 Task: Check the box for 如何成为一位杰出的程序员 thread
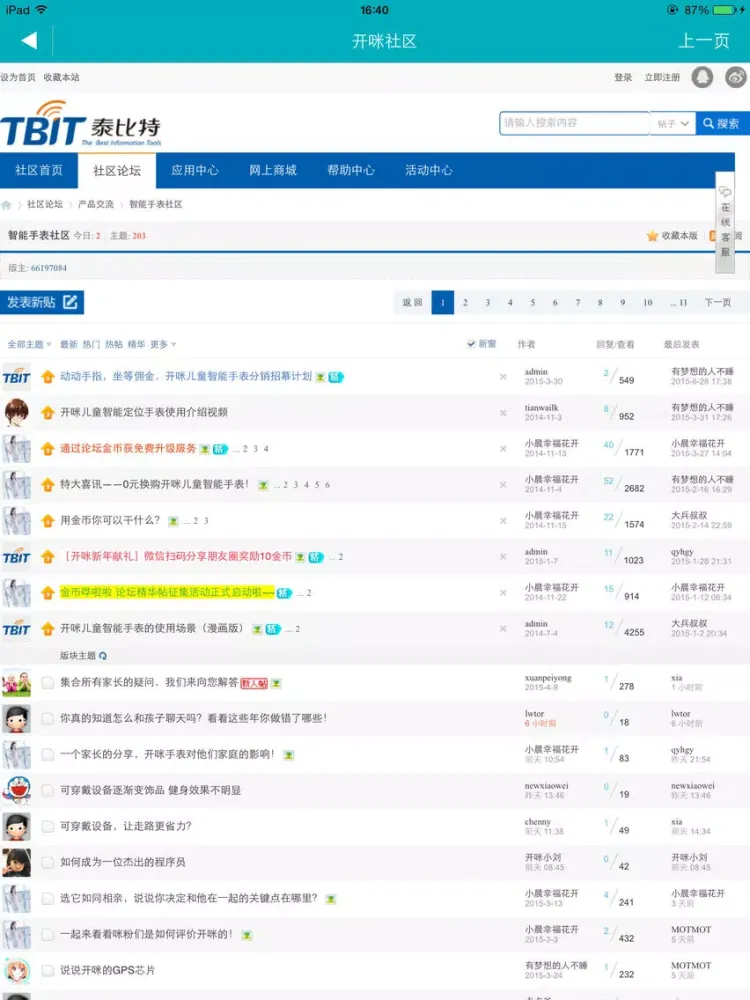pos(47,863)
